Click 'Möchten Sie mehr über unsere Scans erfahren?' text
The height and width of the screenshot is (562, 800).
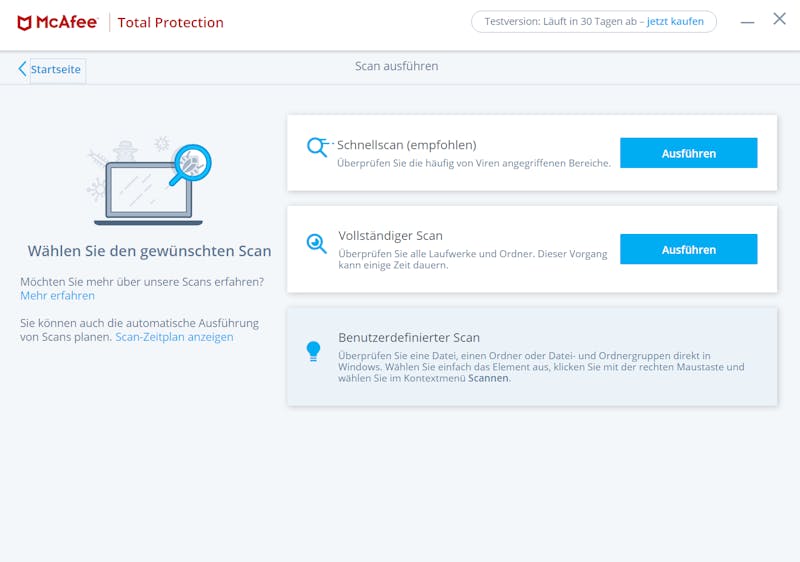tap(142, 282)
